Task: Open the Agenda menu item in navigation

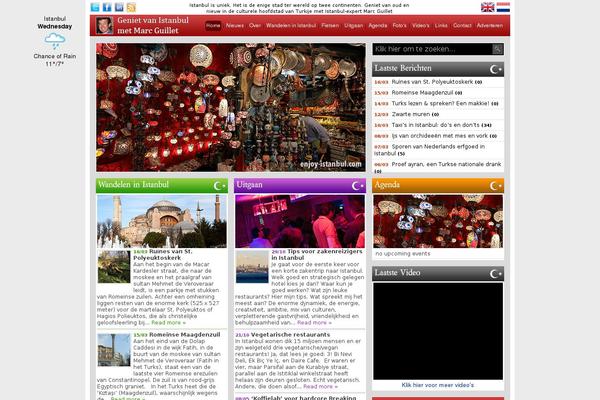Action: 378,26
